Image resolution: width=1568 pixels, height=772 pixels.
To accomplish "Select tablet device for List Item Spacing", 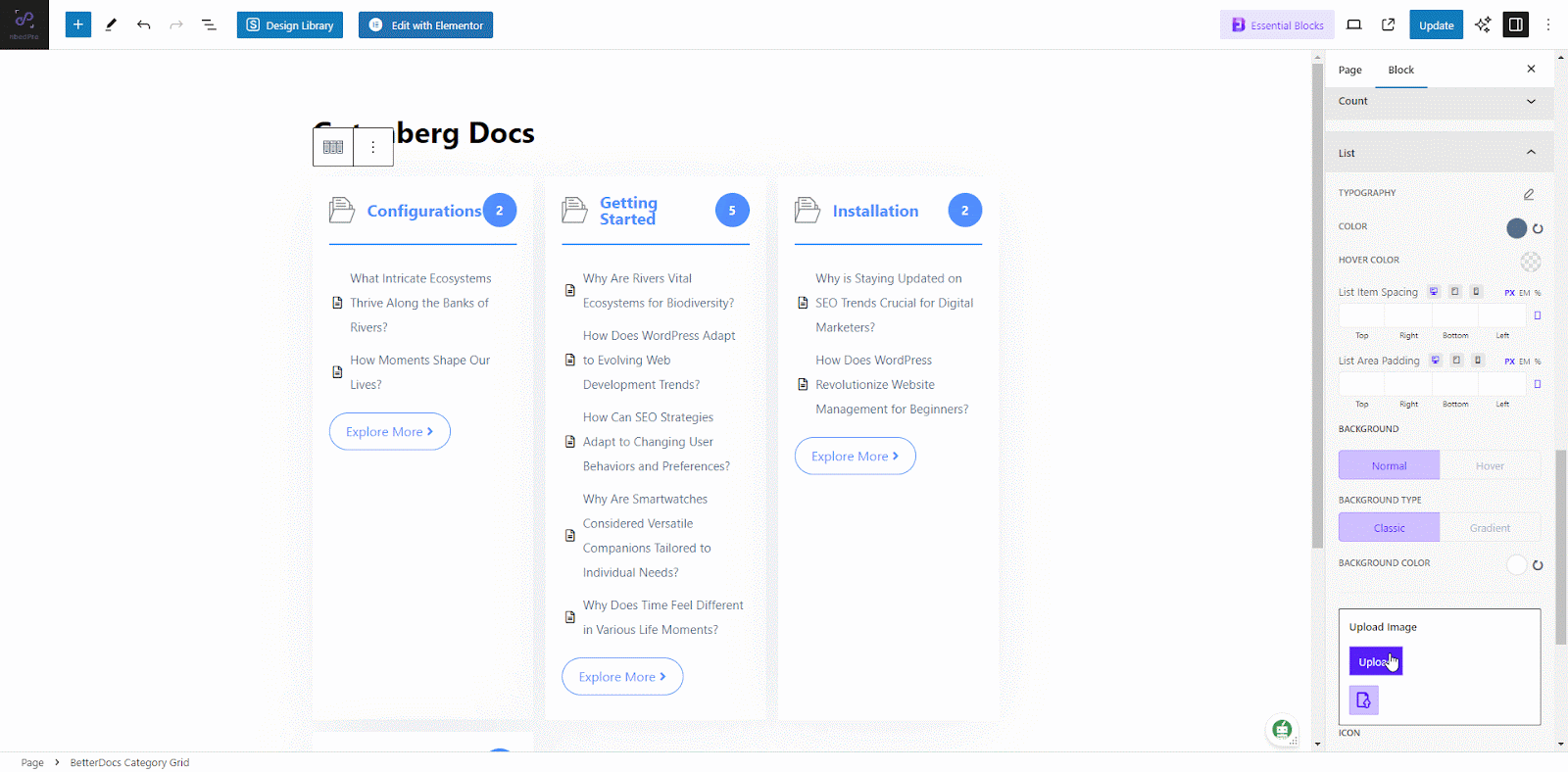I will pyautogui.click(x=1455, y=292).
